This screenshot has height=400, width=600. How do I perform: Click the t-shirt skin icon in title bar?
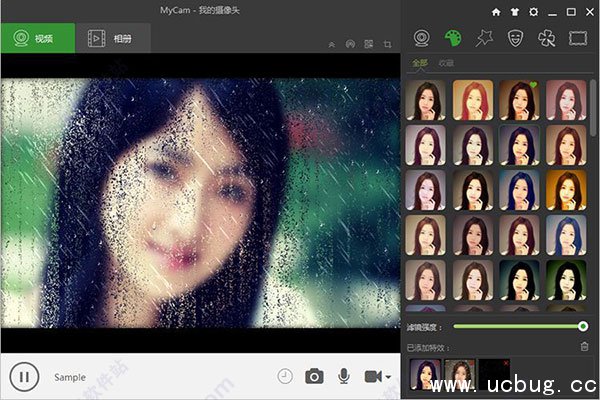[x=513, y=11]
